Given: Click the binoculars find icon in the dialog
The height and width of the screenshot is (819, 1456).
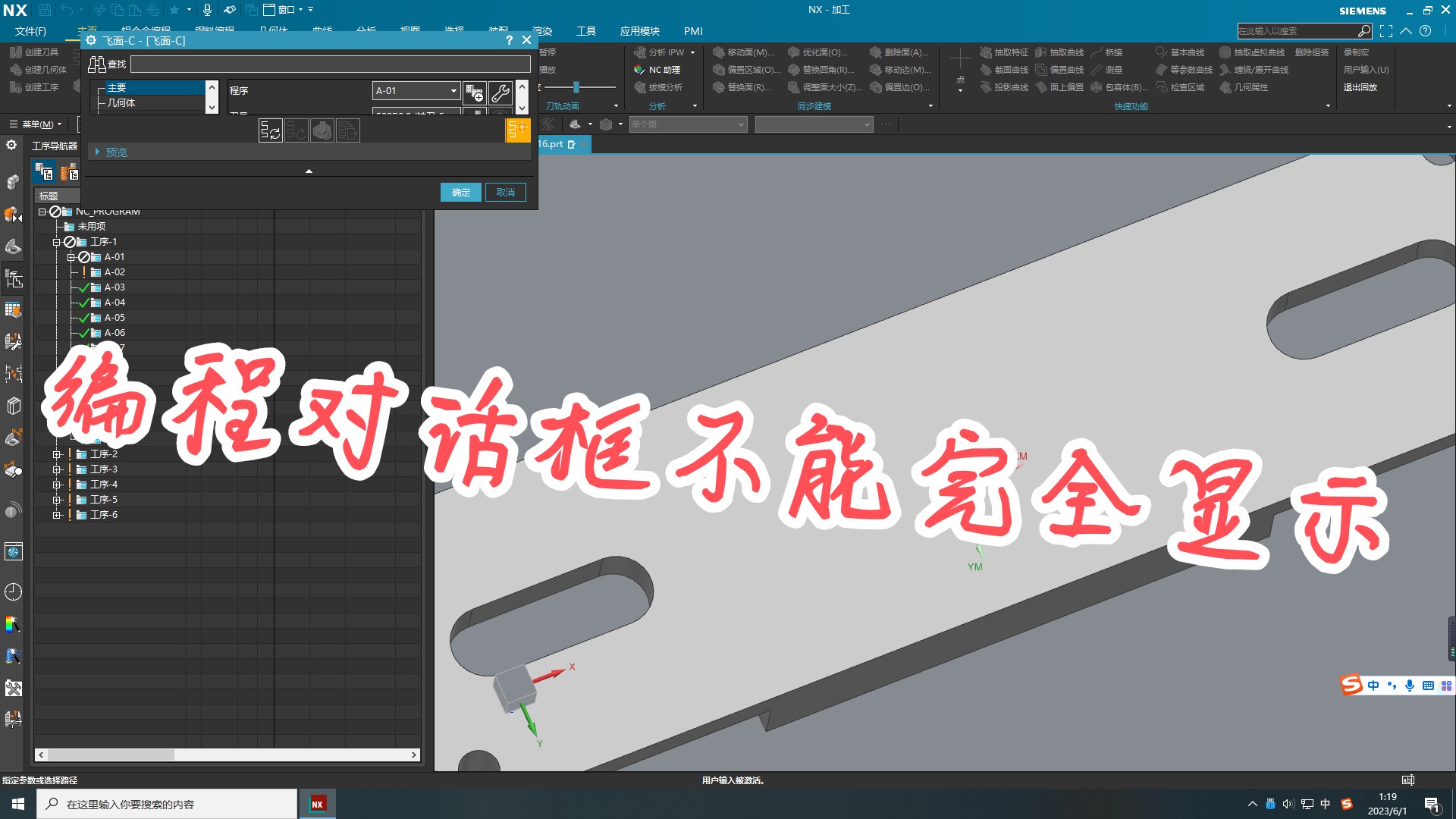Looking at the screenshot, I should [97, 64].
